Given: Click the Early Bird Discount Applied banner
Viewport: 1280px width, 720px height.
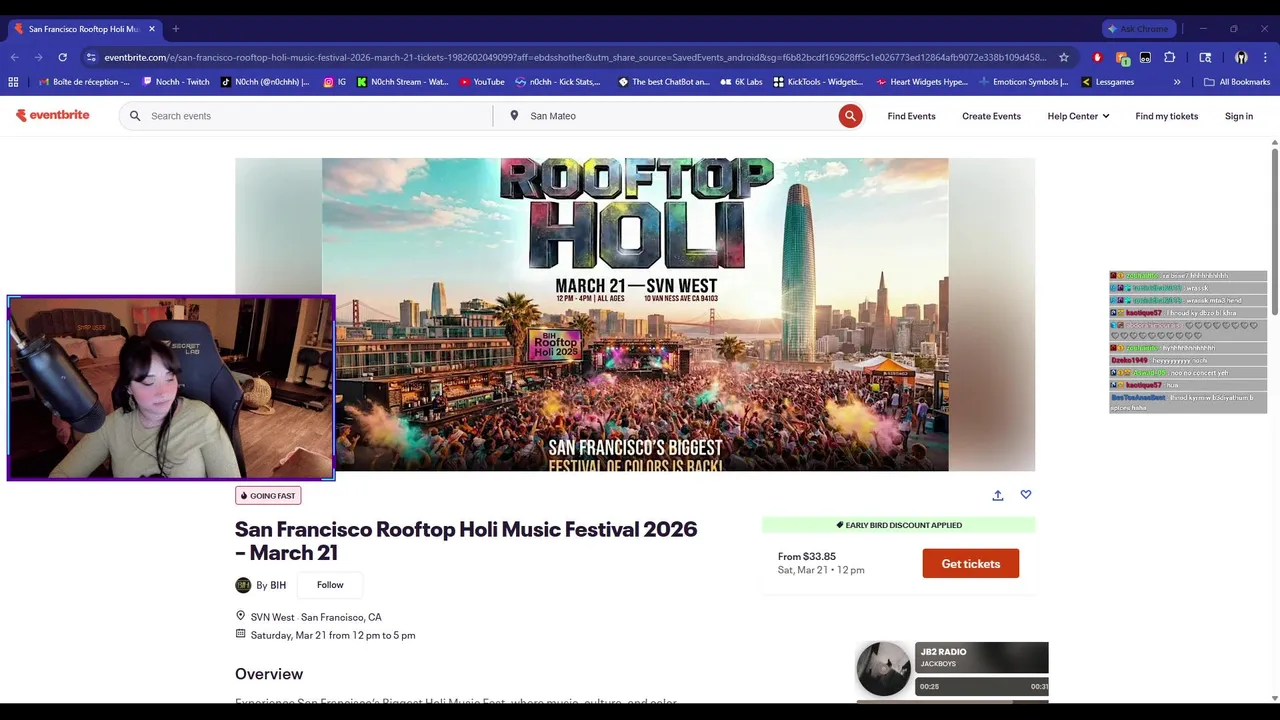Looking at the screenshot, I should [898, 525].
